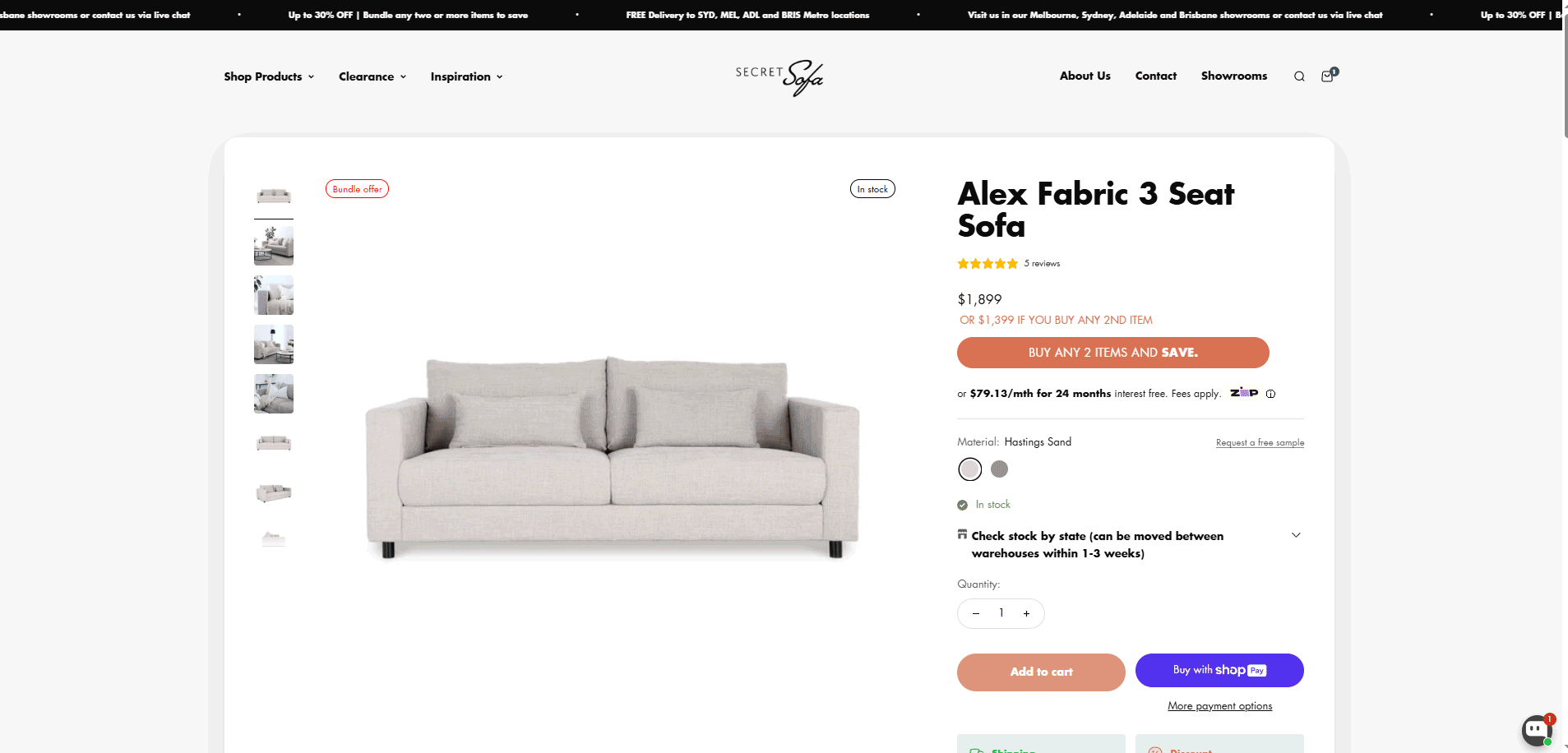The width and height of the screenshot is (1568, 753).
Task: Open the Clearance dropdown menu
Action: (372, 76)
